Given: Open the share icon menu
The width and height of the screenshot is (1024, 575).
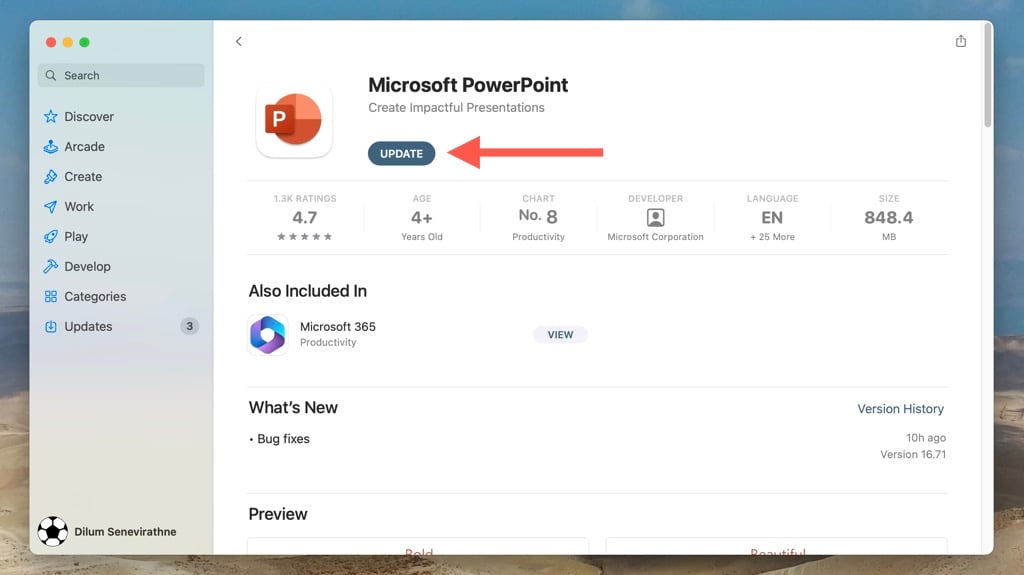Looking at the screenshot, I should [x=961, y=41].
